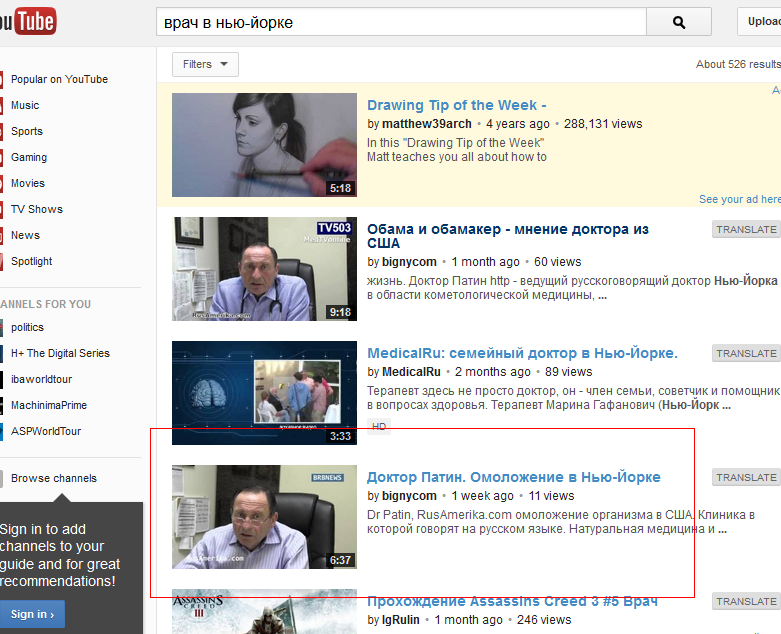The width and height of the screenshot is (781, 634).
Task: Visit the IgRulin channel link
Action: (400, 620)
